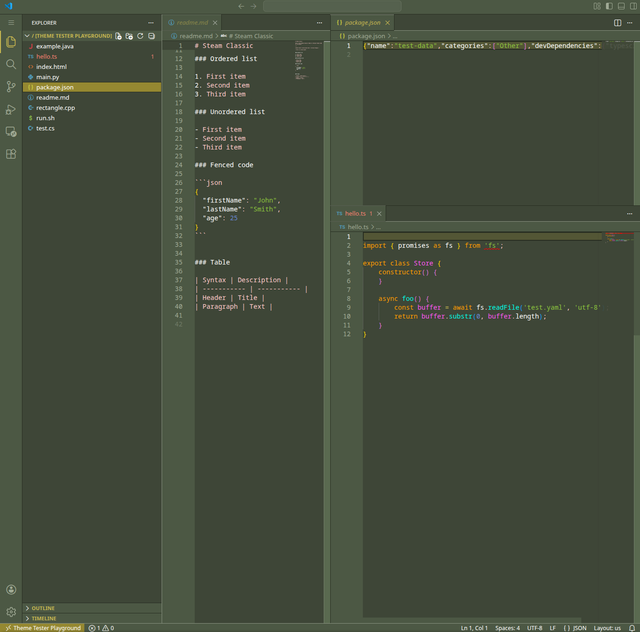Click the readme.md minimap

[308, 60]
